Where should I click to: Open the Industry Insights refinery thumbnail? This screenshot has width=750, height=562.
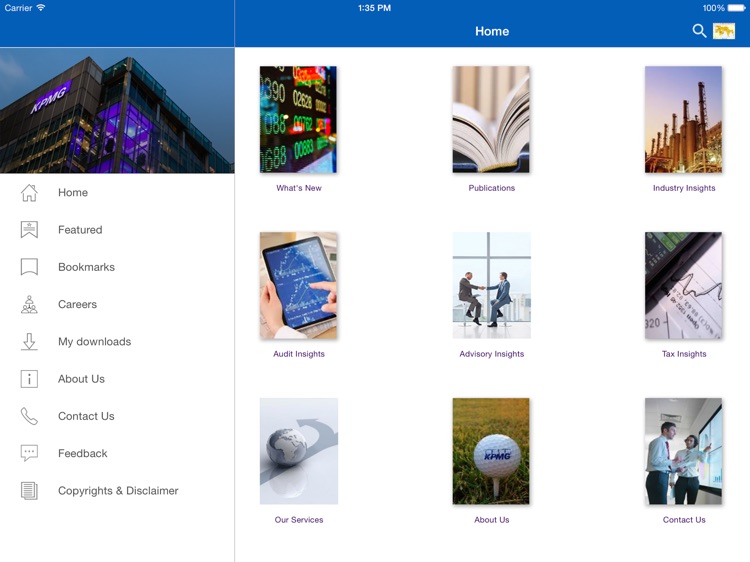click(x=684, y=120)
